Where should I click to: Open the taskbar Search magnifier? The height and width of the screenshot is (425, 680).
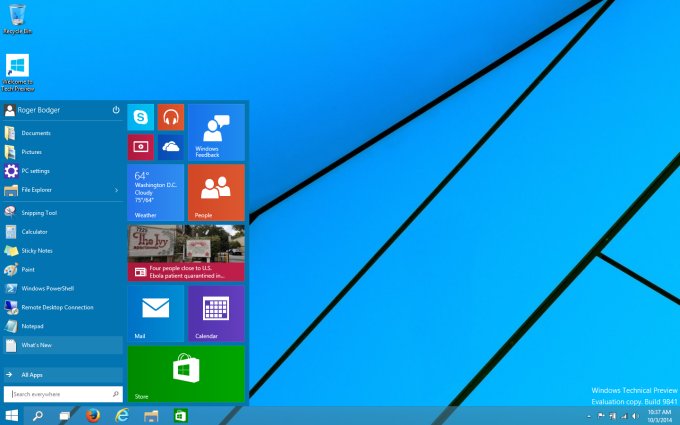pyautogui.click(x=38, y=416)
